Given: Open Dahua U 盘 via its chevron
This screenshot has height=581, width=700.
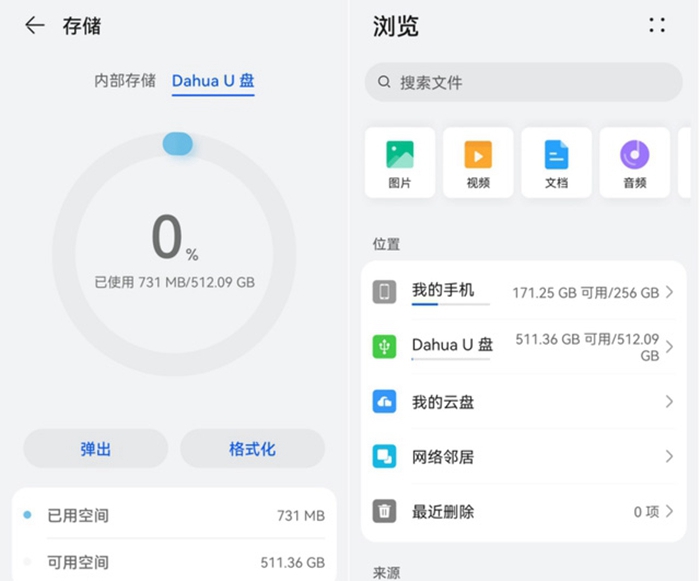Looking at the screenshot, I should (x=669, y=347).
